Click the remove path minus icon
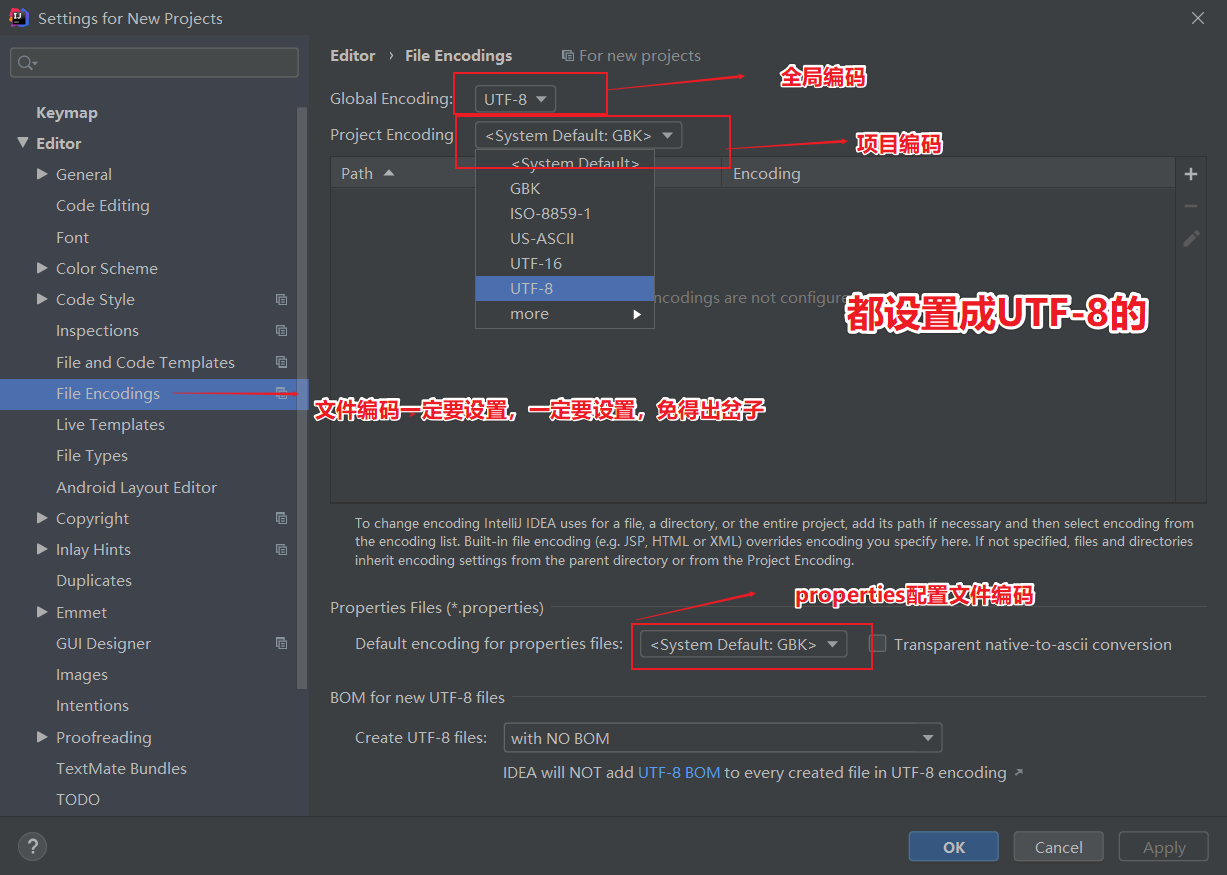Viewport: 1227px width, 875px height. pyautogui.click(x=1190, y=206)
